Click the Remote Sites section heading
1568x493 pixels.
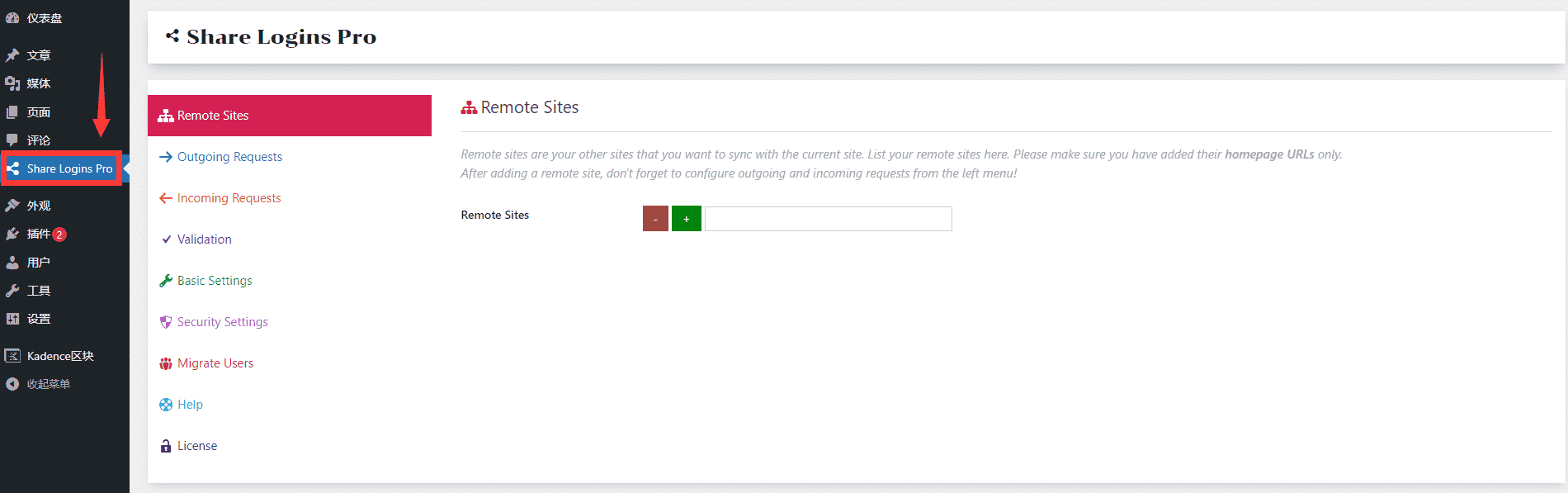pyautogui.click(x=530, y=107)
